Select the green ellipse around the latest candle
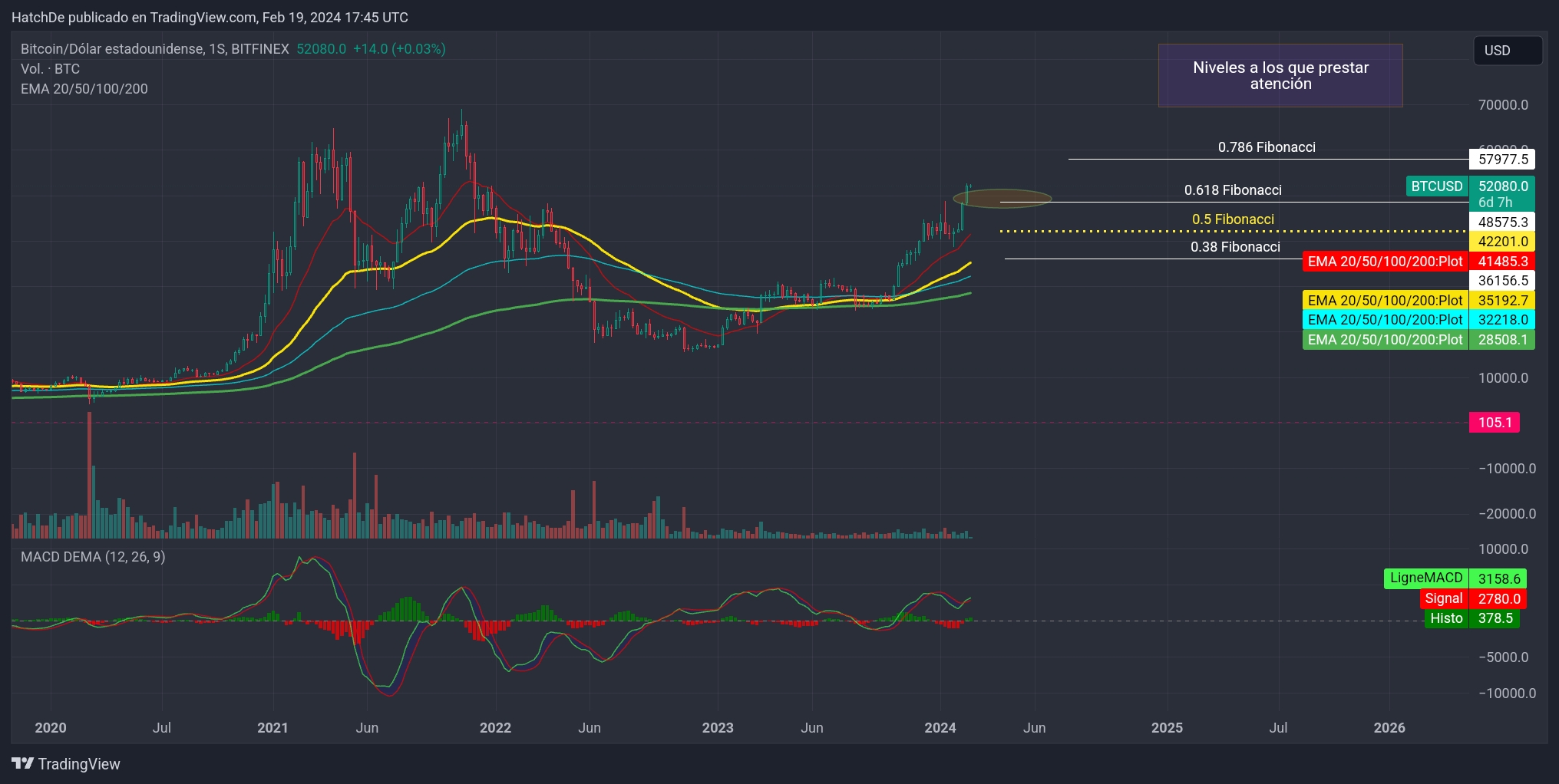The width and height of the screenshot is (1559, 784). coord(1002,199)
